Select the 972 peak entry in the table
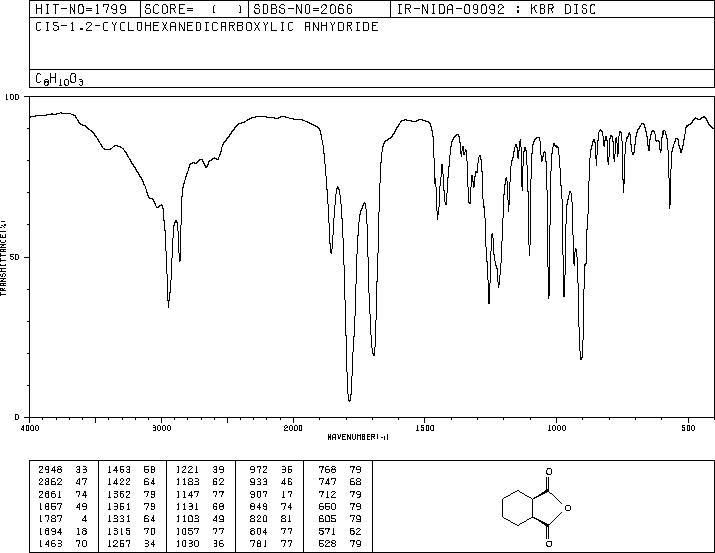This screenshot has width=715, height=553. pos(271,470)
